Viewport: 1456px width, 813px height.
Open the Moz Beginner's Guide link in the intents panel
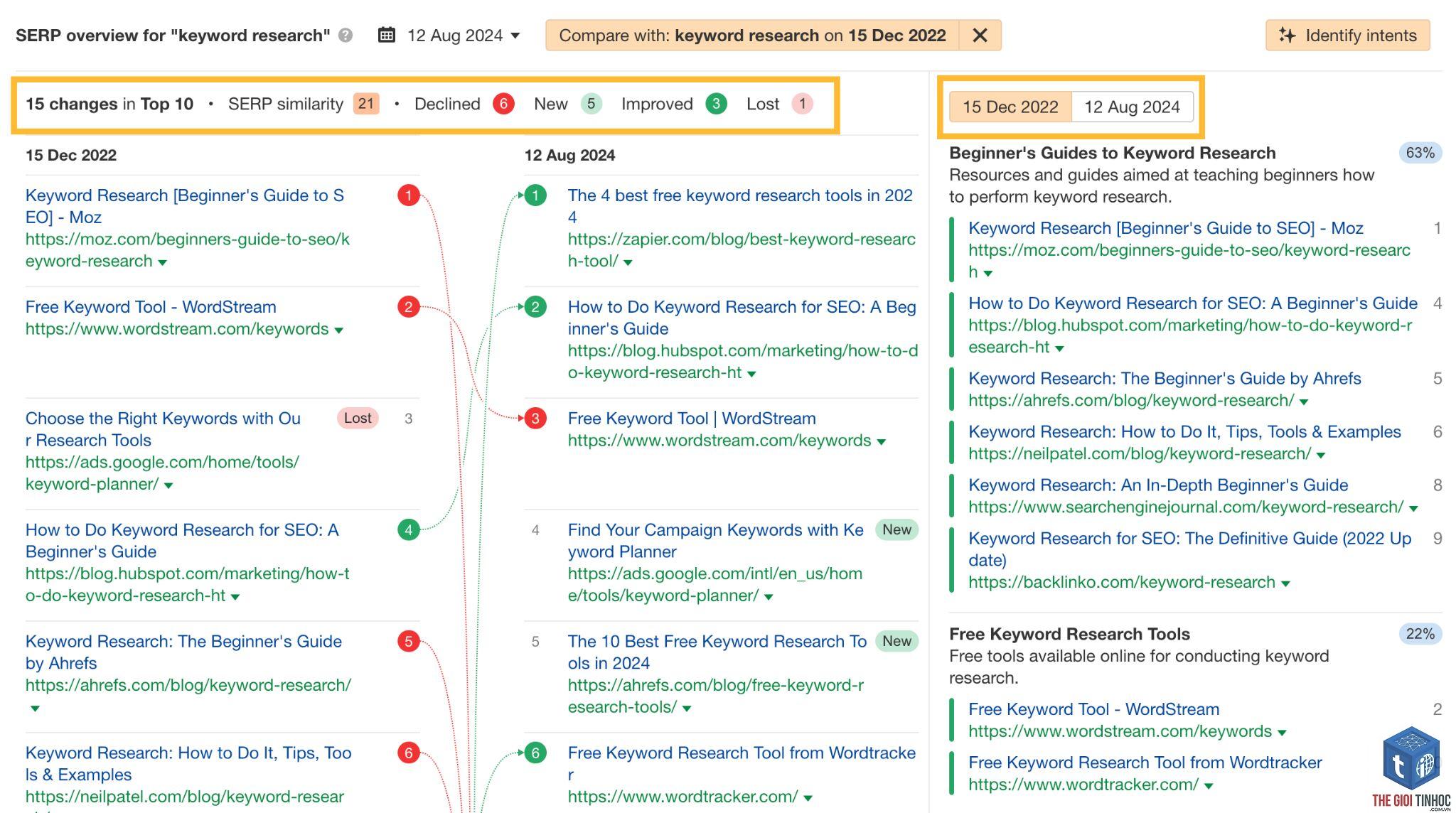(1166, 229)
